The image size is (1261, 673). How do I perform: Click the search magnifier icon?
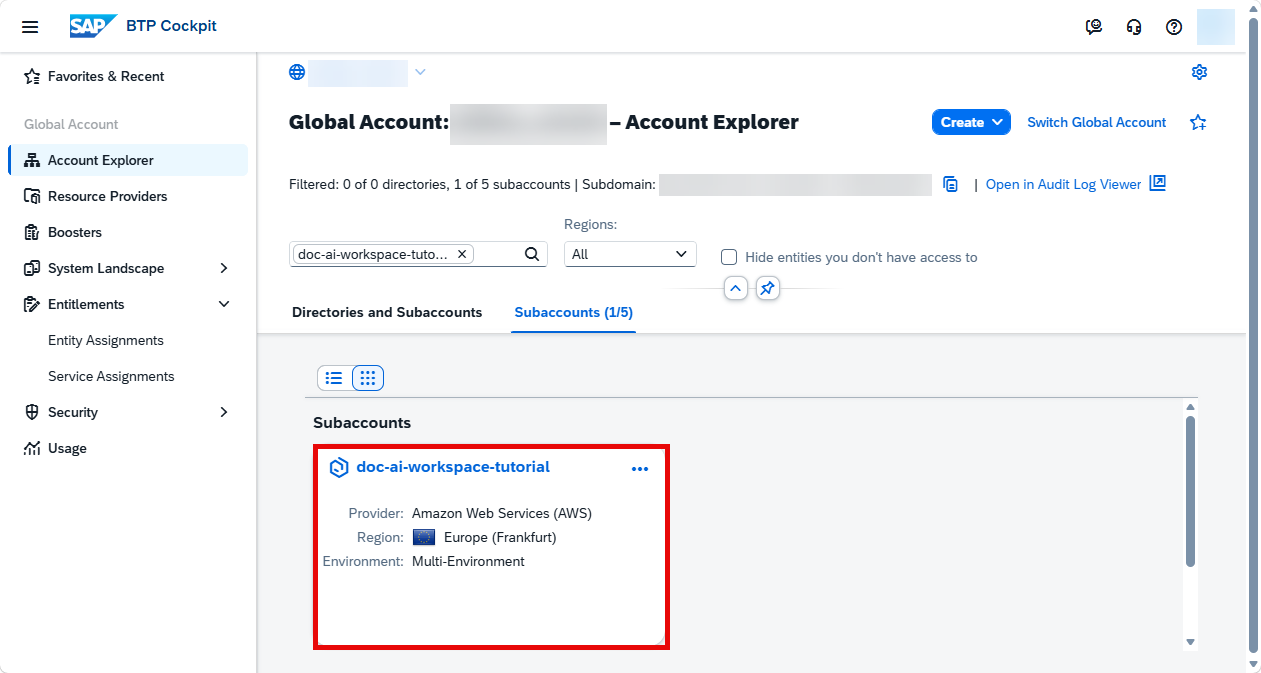532,254
